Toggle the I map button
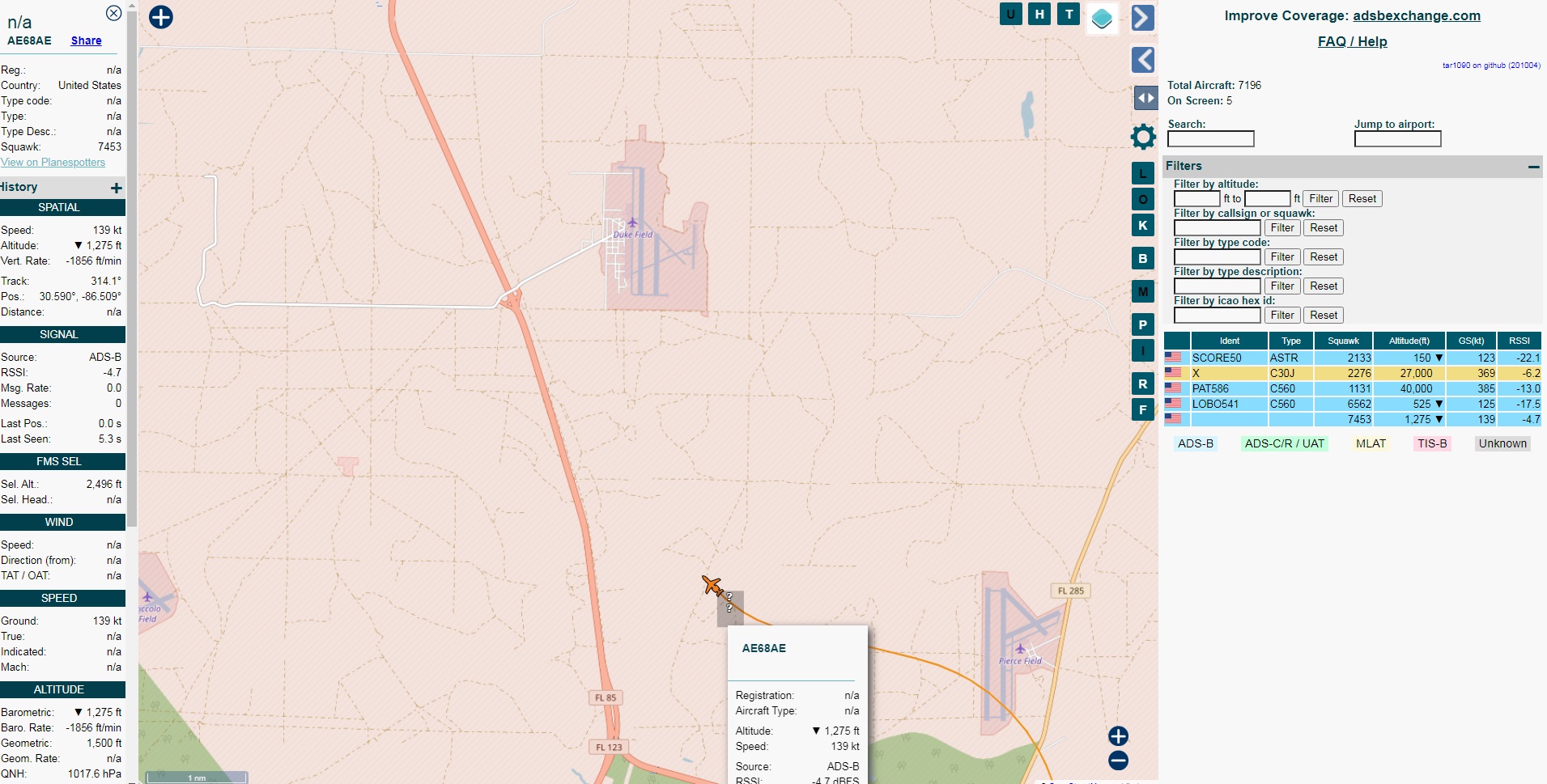The image size is (1547, 784). (1142, 350)
